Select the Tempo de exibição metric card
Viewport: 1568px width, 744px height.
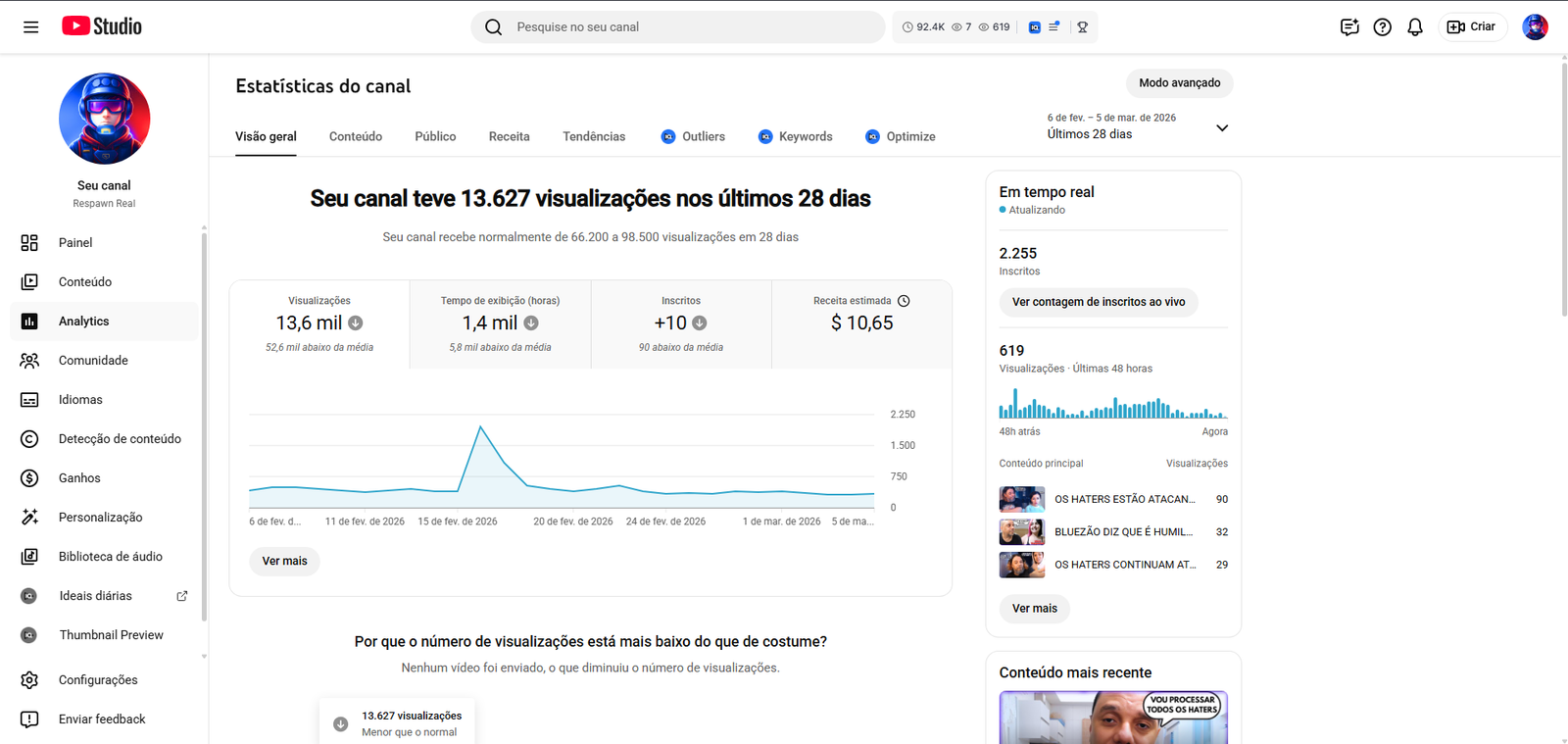click(x=501, y=324)
